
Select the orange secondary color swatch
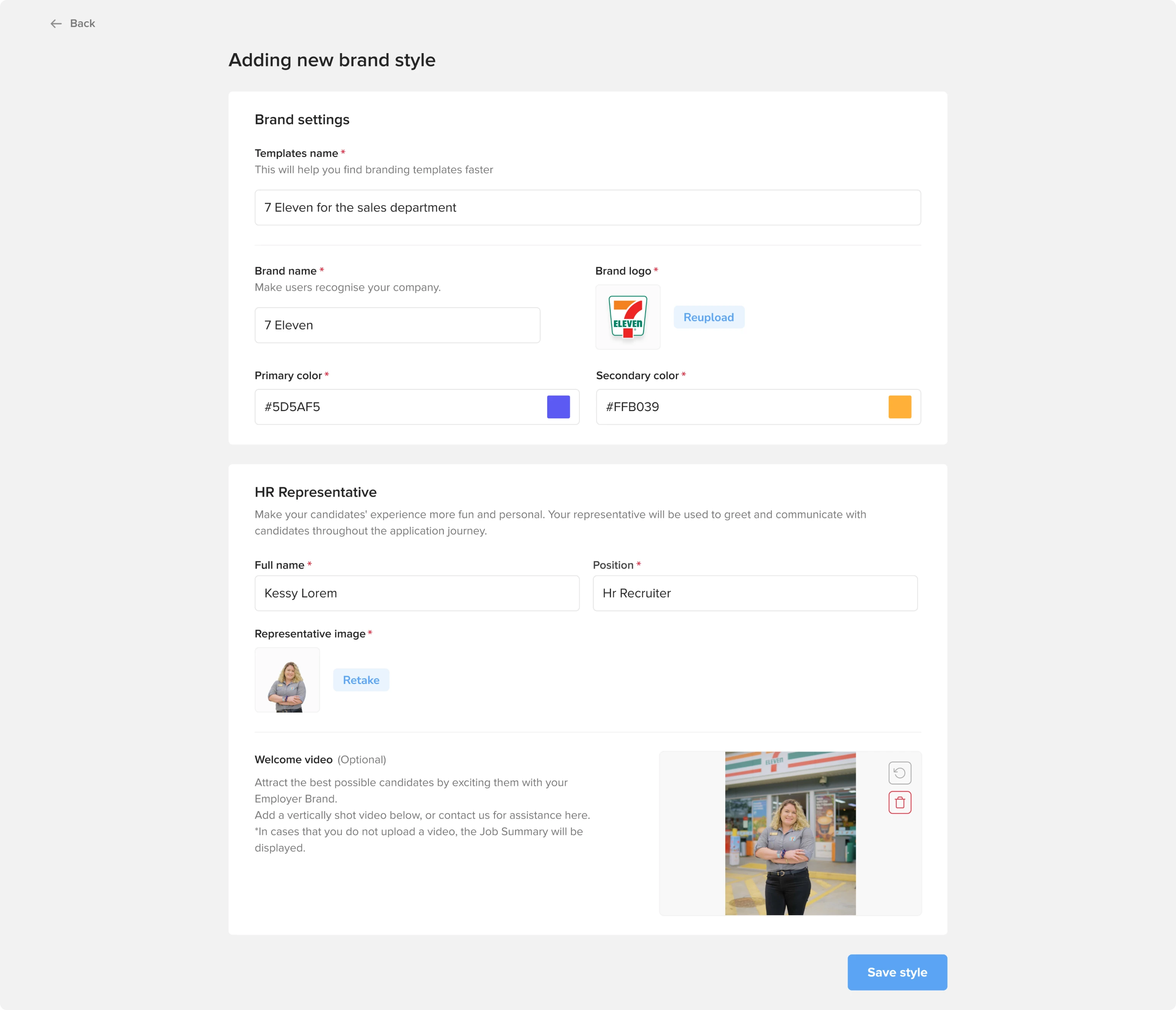point(900,407)
